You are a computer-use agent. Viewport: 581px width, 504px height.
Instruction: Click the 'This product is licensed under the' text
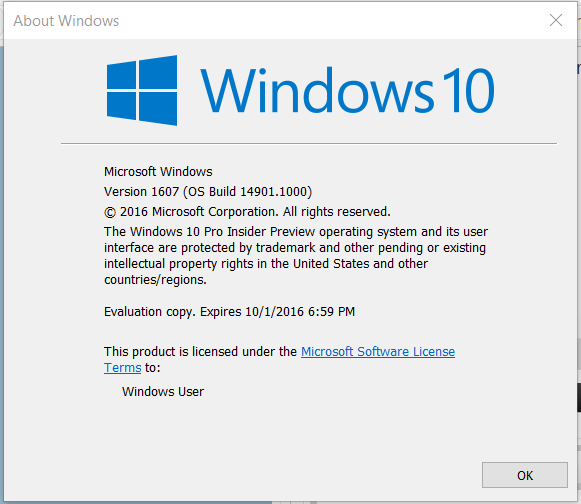click(x=200, y=351)
